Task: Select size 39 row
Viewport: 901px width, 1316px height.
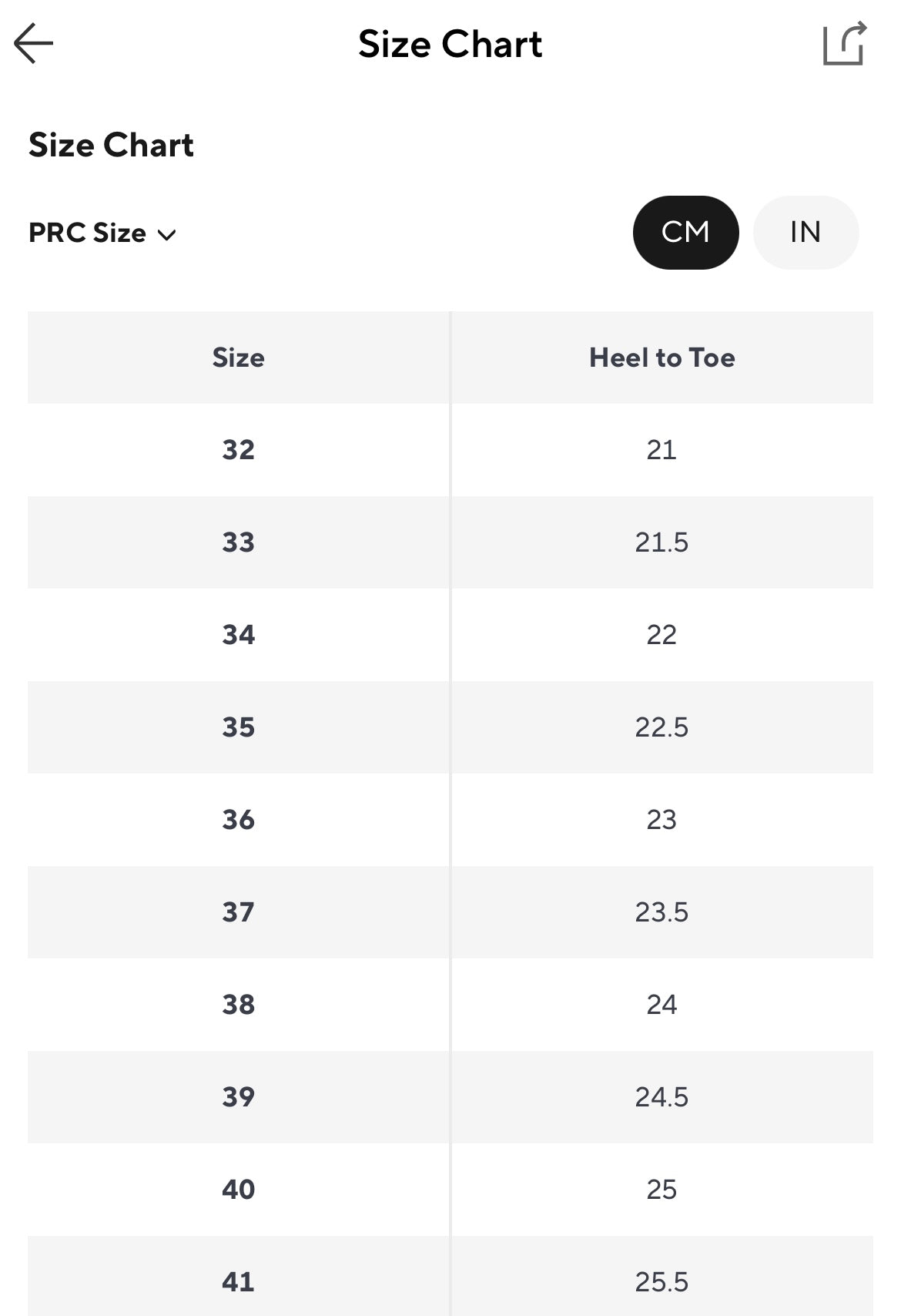Action: (x=239, y=1097)
